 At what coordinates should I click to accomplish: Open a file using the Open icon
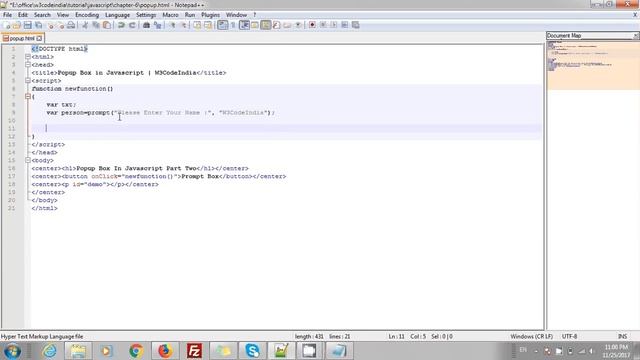click(16, 25)
